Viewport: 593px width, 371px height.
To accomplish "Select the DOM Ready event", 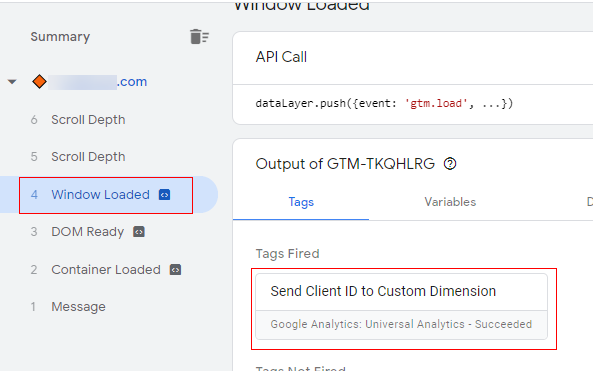I will (88, 231).
